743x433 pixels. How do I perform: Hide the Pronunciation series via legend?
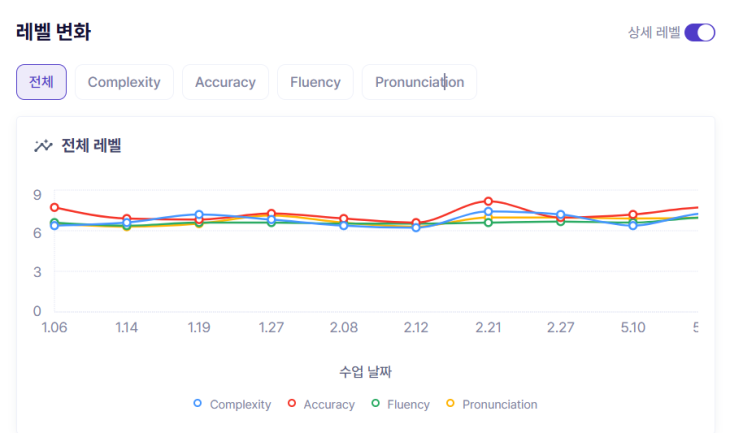point(498,404)
